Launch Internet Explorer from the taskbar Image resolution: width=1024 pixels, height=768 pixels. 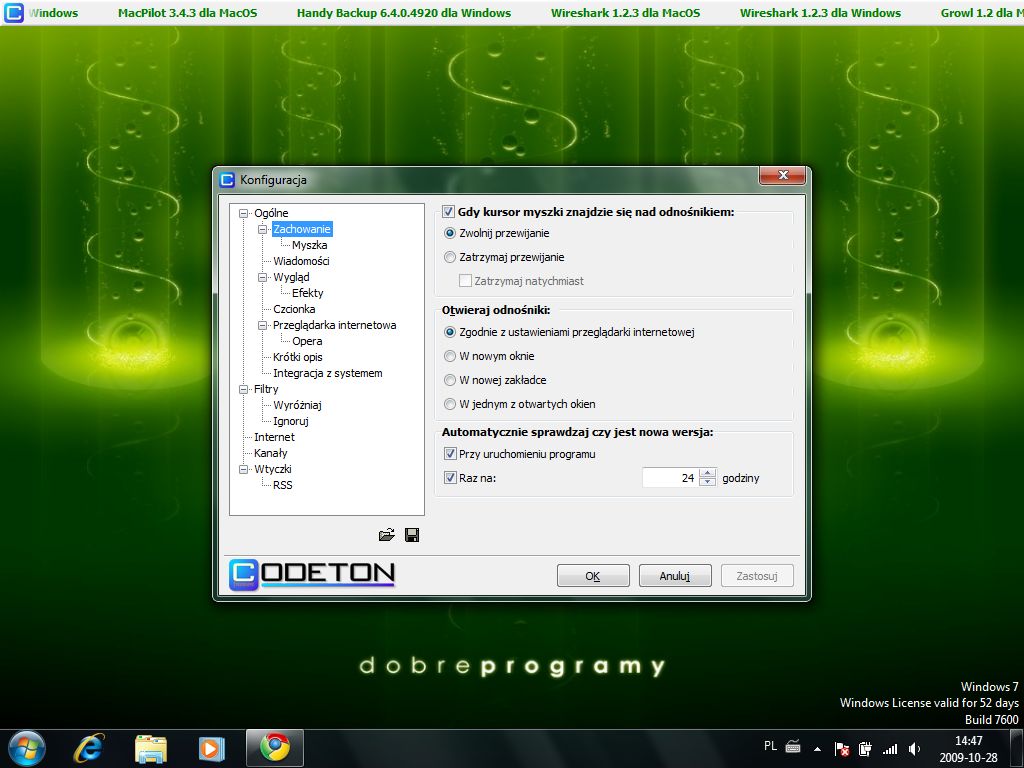89,748
